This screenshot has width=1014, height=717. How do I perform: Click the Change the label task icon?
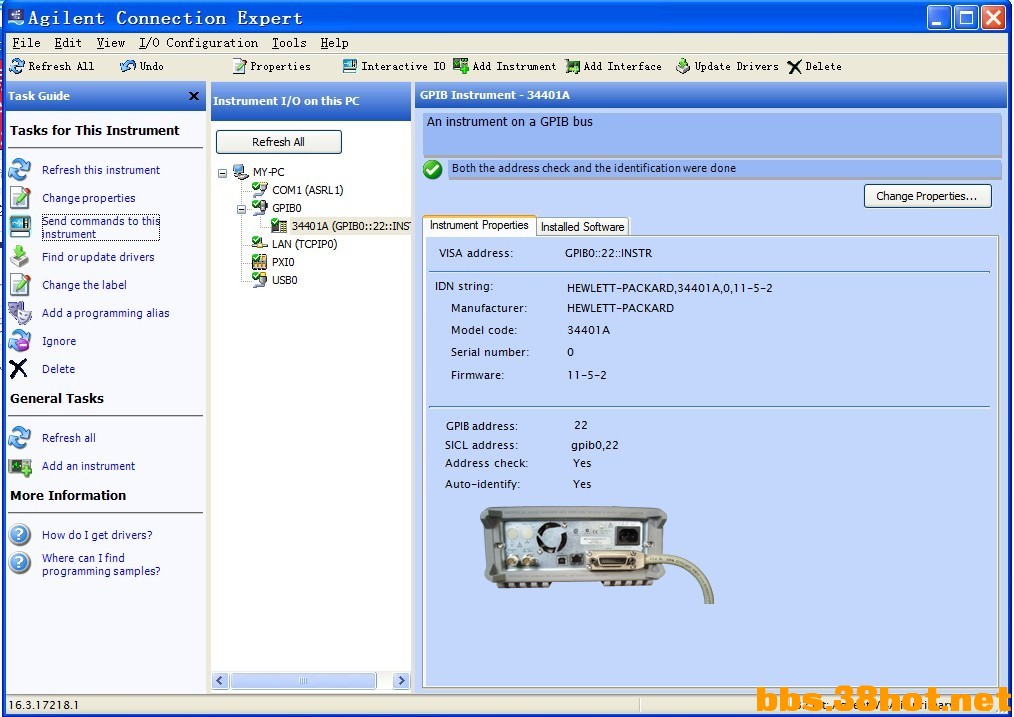(x=20, y=284)
